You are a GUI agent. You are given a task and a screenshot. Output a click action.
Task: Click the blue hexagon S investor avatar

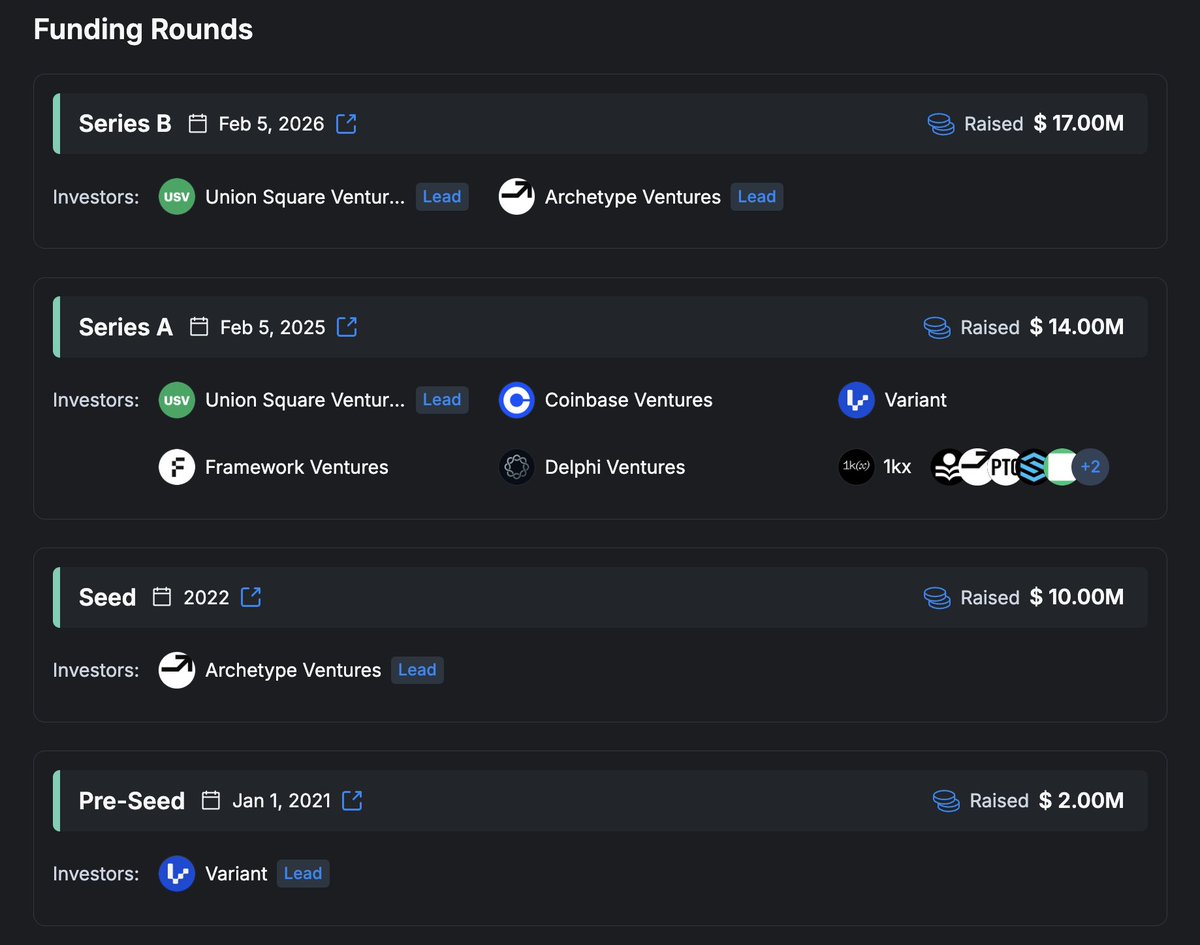tap(1033, 467)
